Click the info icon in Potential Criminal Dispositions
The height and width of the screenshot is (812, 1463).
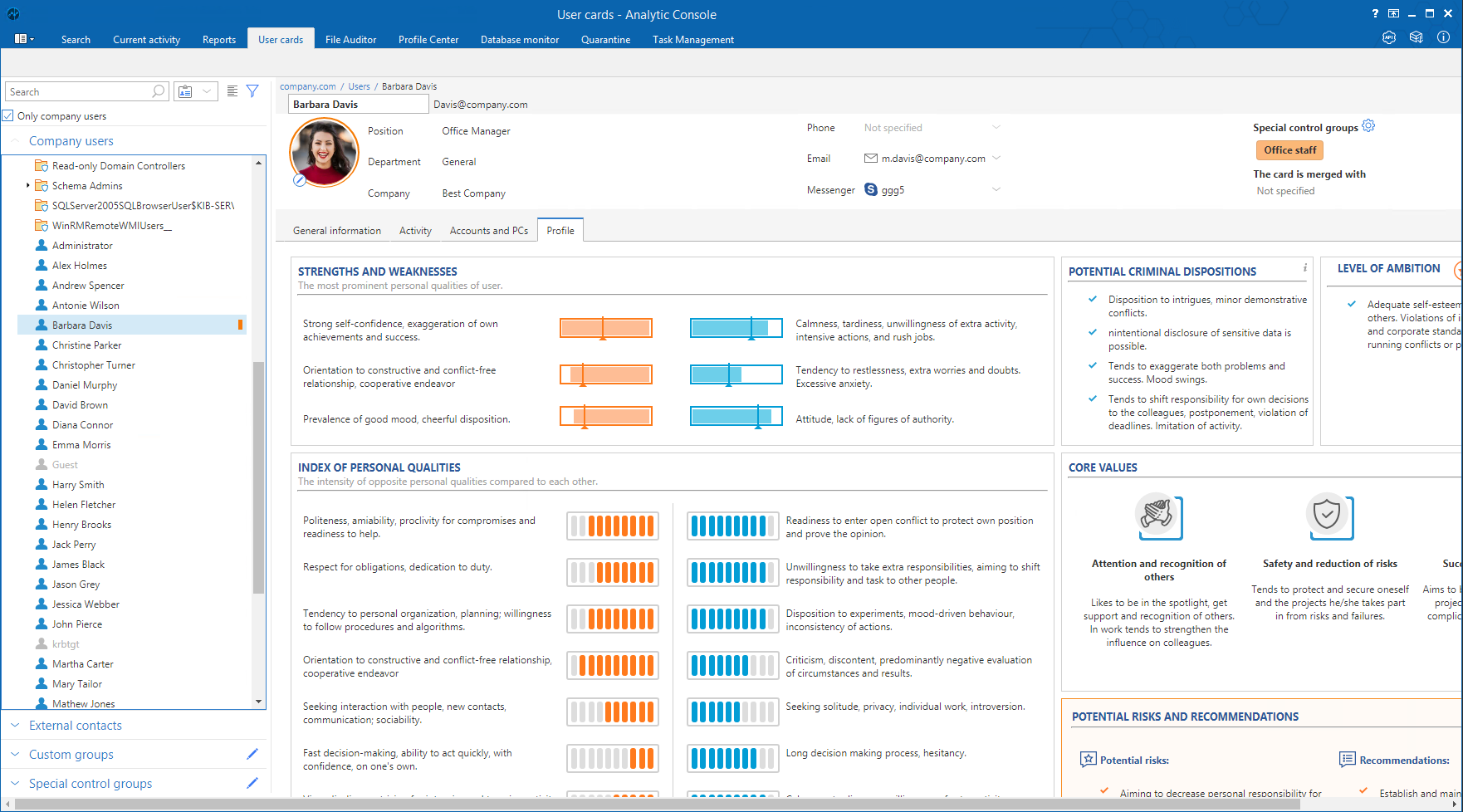pos(1304,267)
